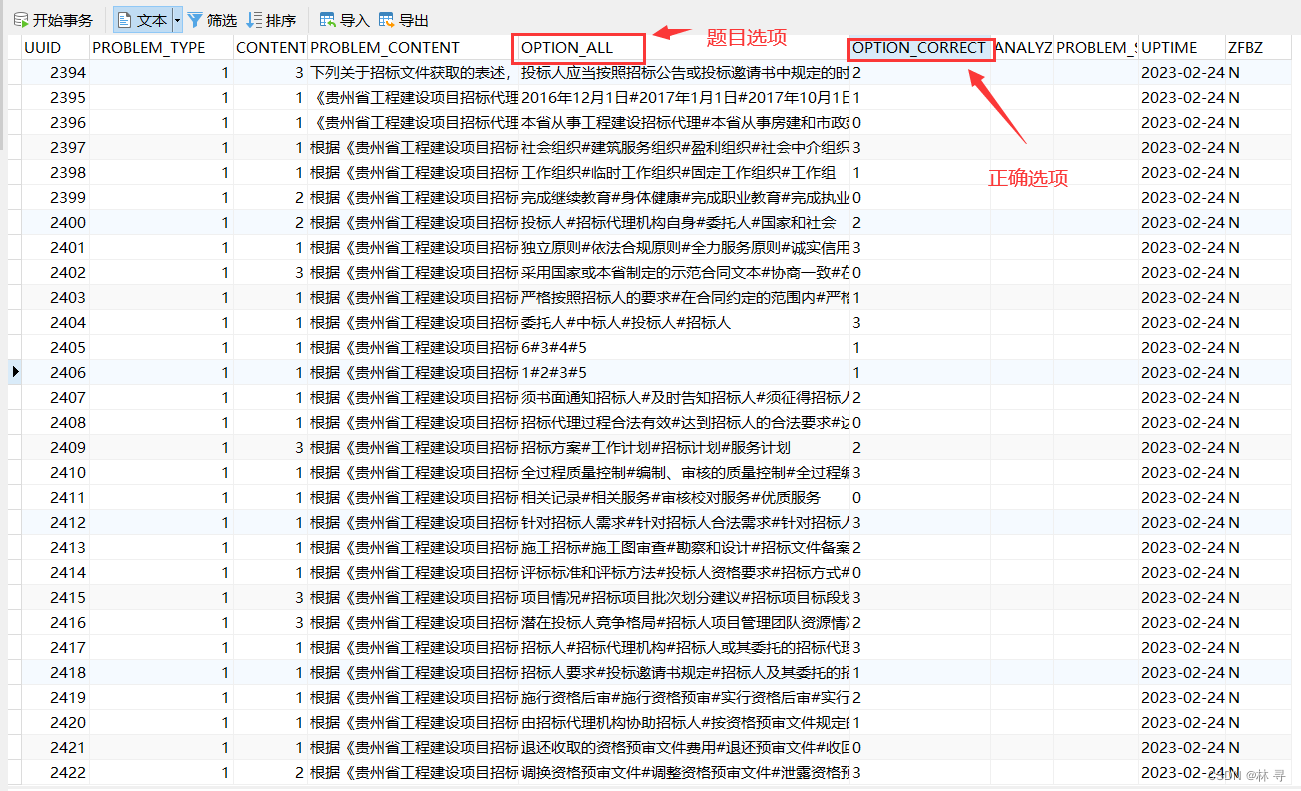Select the CONTENT column header
Image resolution: width=1301 pixels, height=791 pixels.
coord(270,47)
